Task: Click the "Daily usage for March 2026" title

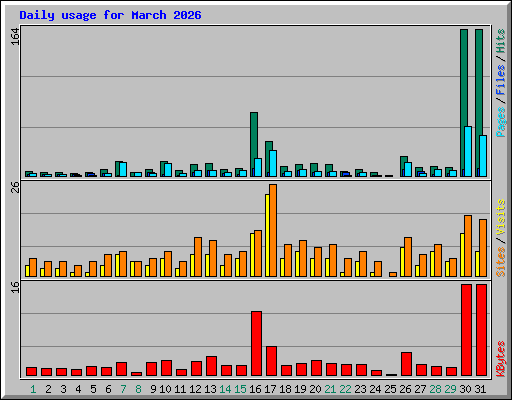Action: tap(110, 16)
